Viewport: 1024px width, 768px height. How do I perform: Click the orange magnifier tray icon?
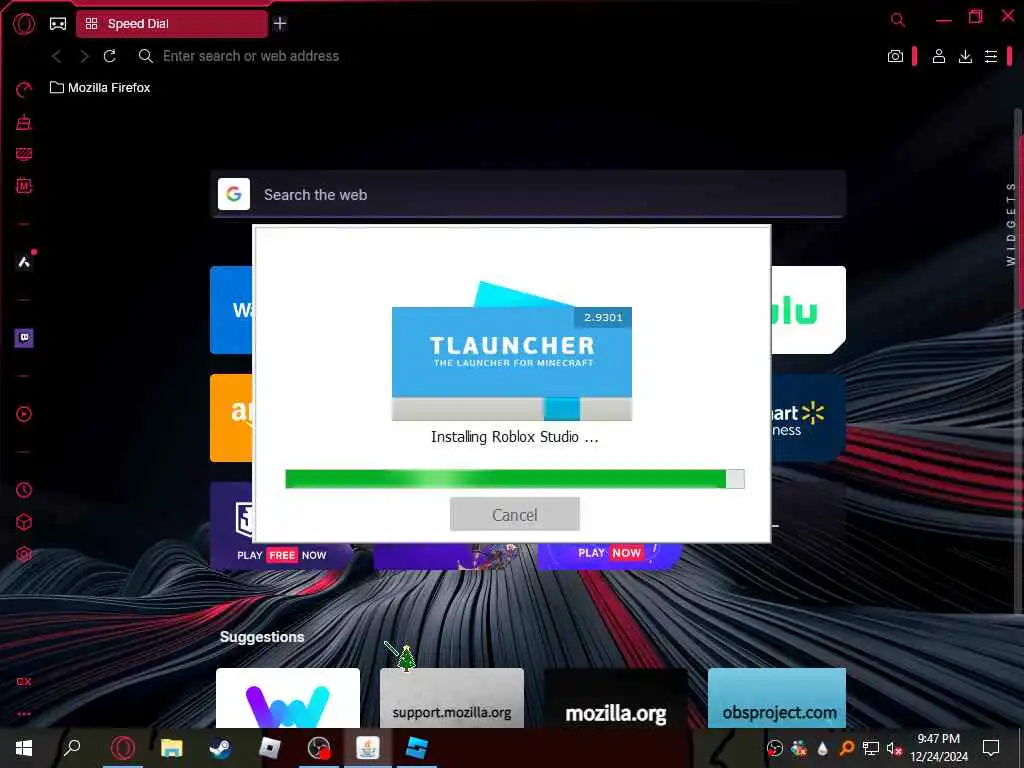[847, 748]
